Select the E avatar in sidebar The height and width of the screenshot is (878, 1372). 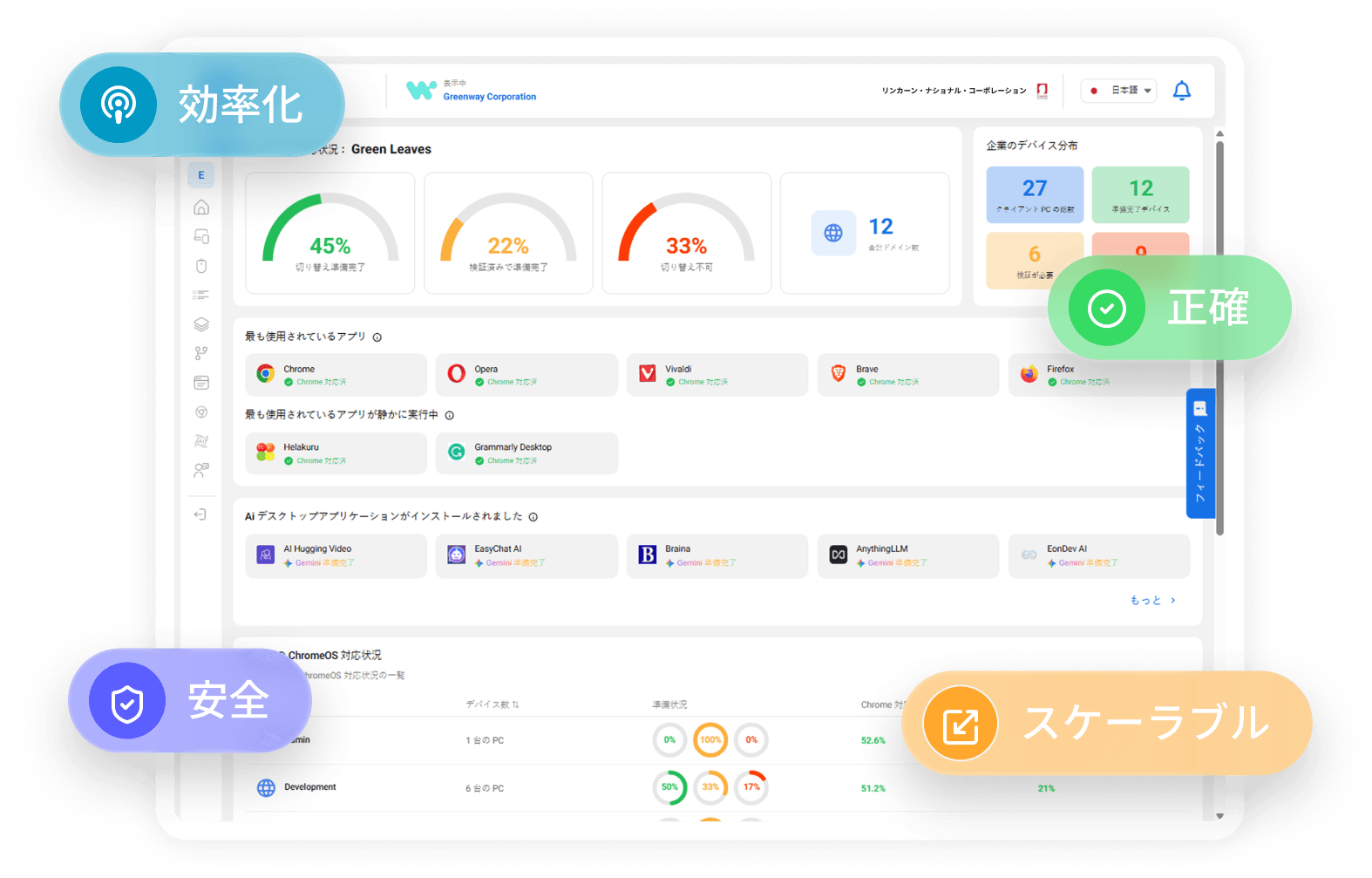click(201, 175)
